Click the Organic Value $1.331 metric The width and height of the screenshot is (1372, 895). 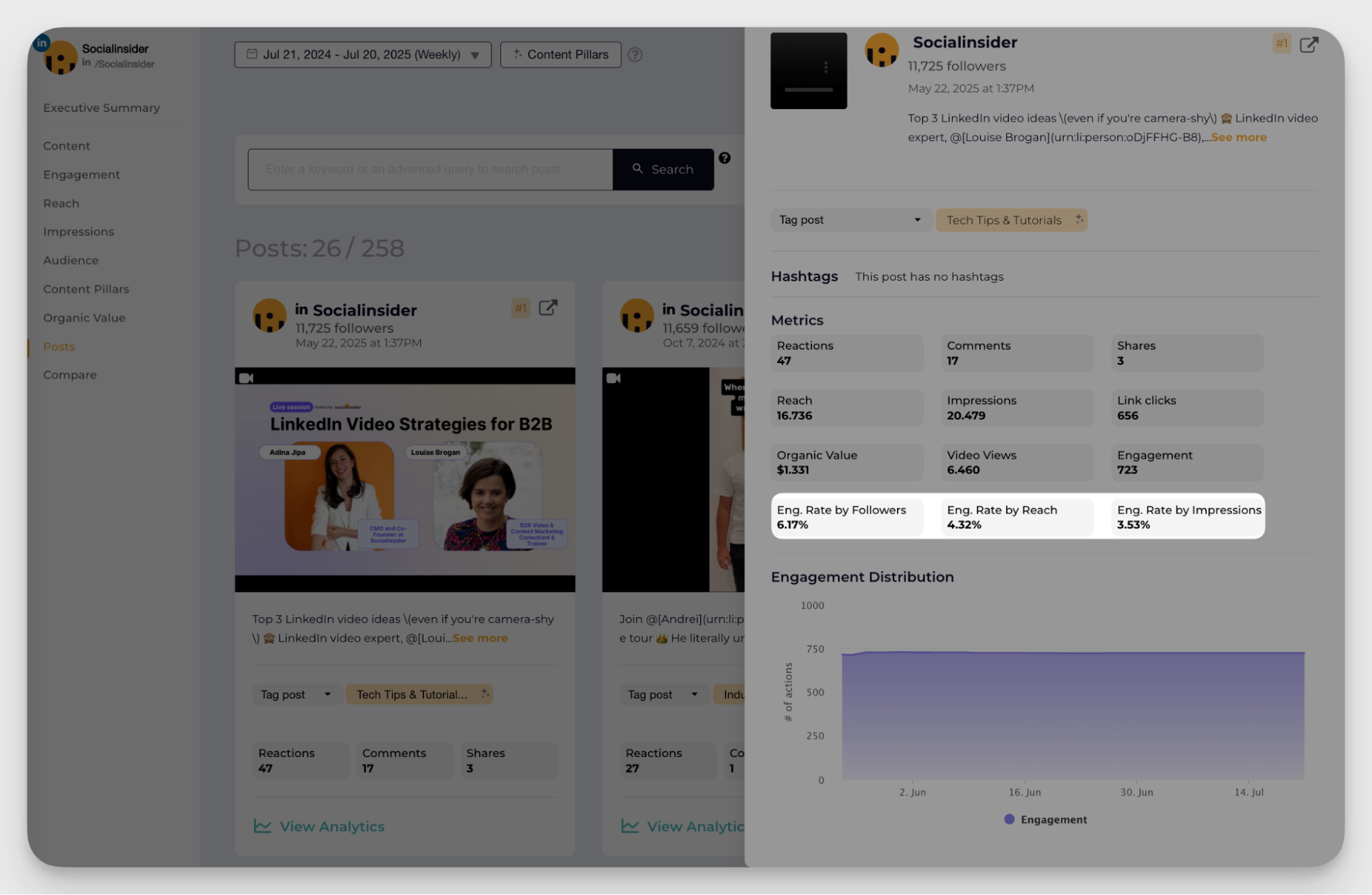pyautogui.click(x=847, y=462)
